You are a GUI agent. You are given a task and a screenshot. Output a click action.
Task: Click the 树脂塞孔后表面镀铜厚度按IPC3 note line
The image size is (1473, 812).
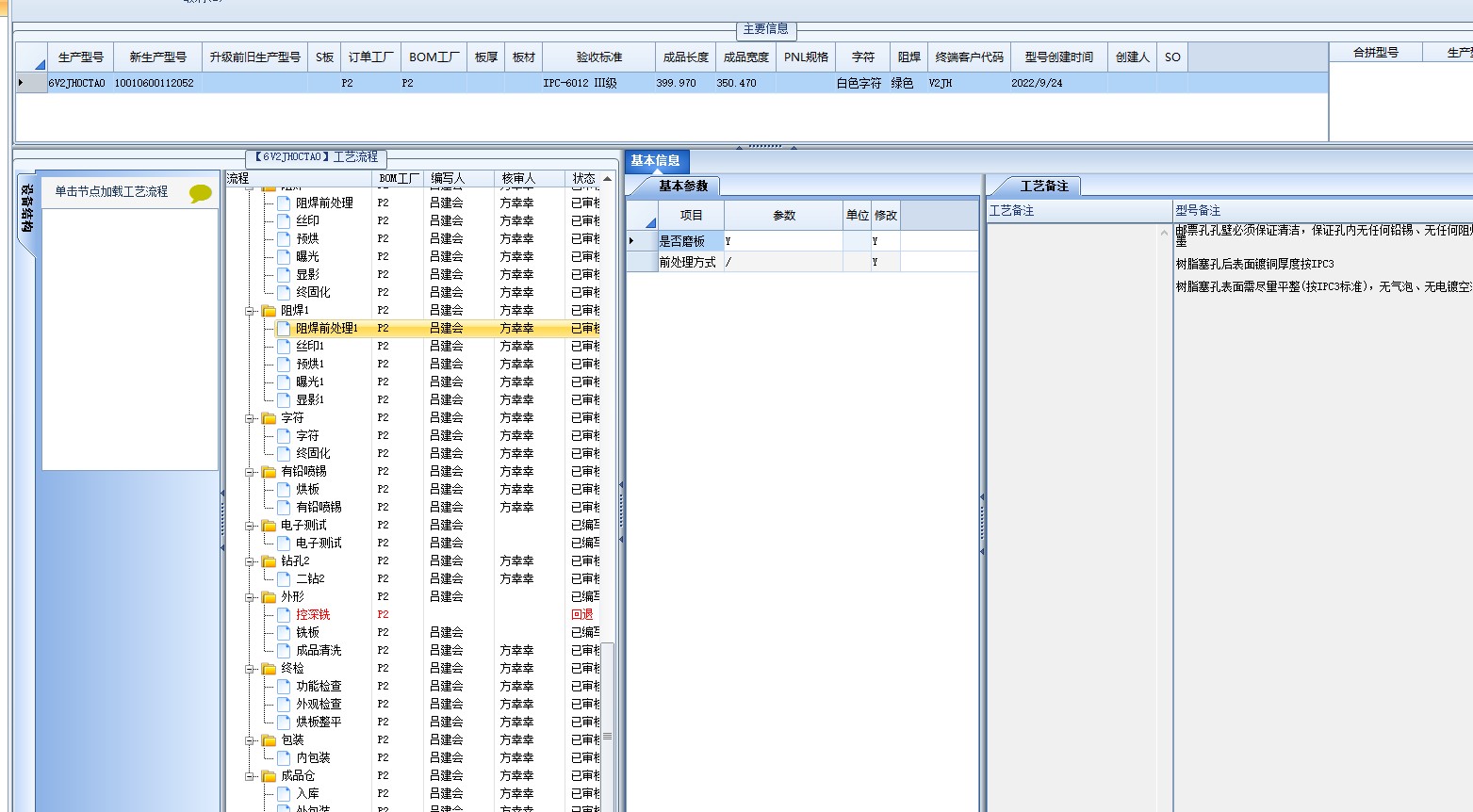tap(1254, 264)
